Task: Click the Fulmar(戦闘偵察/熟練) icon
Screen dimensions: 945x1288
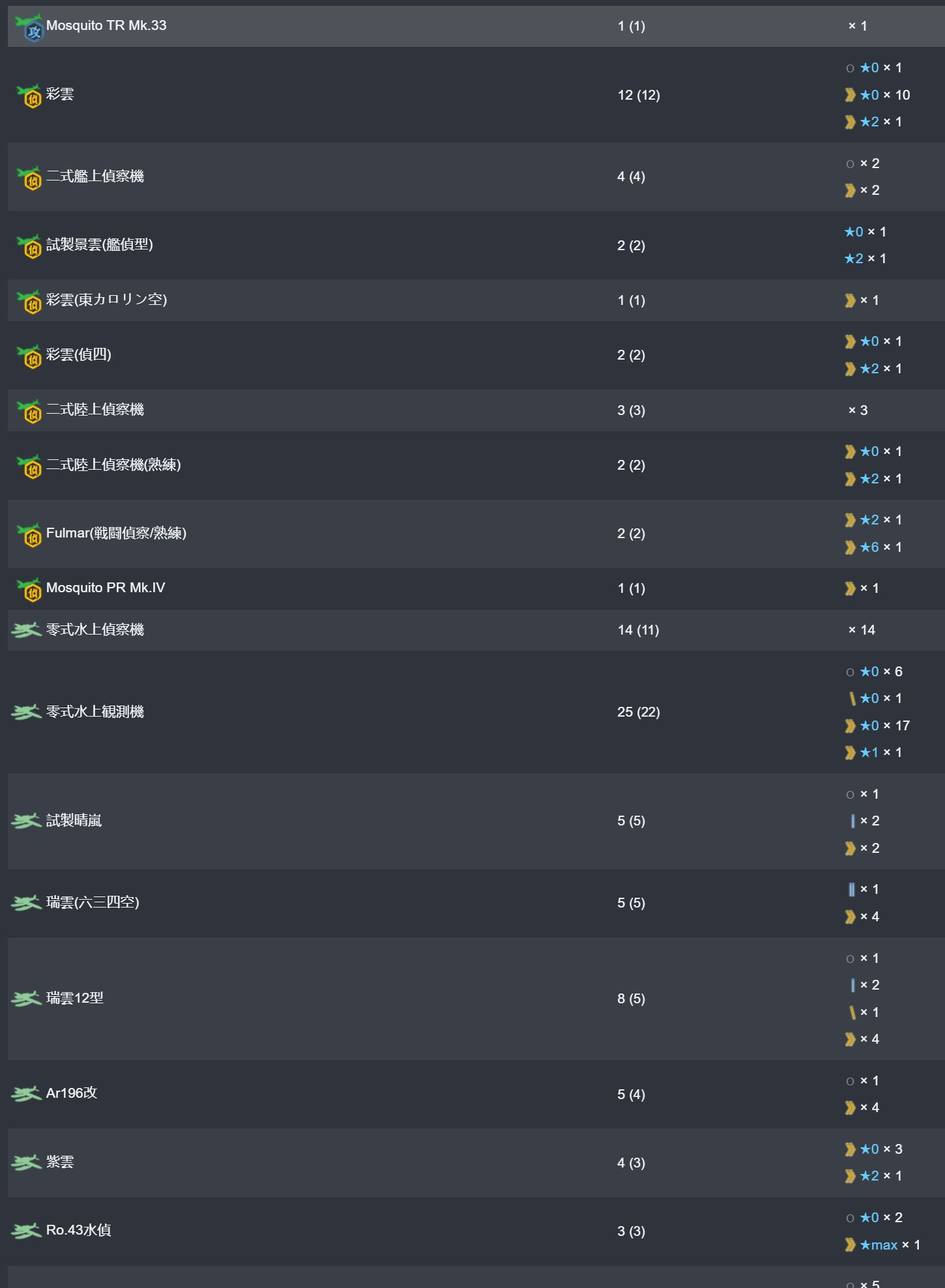Action: pos(29,534)
